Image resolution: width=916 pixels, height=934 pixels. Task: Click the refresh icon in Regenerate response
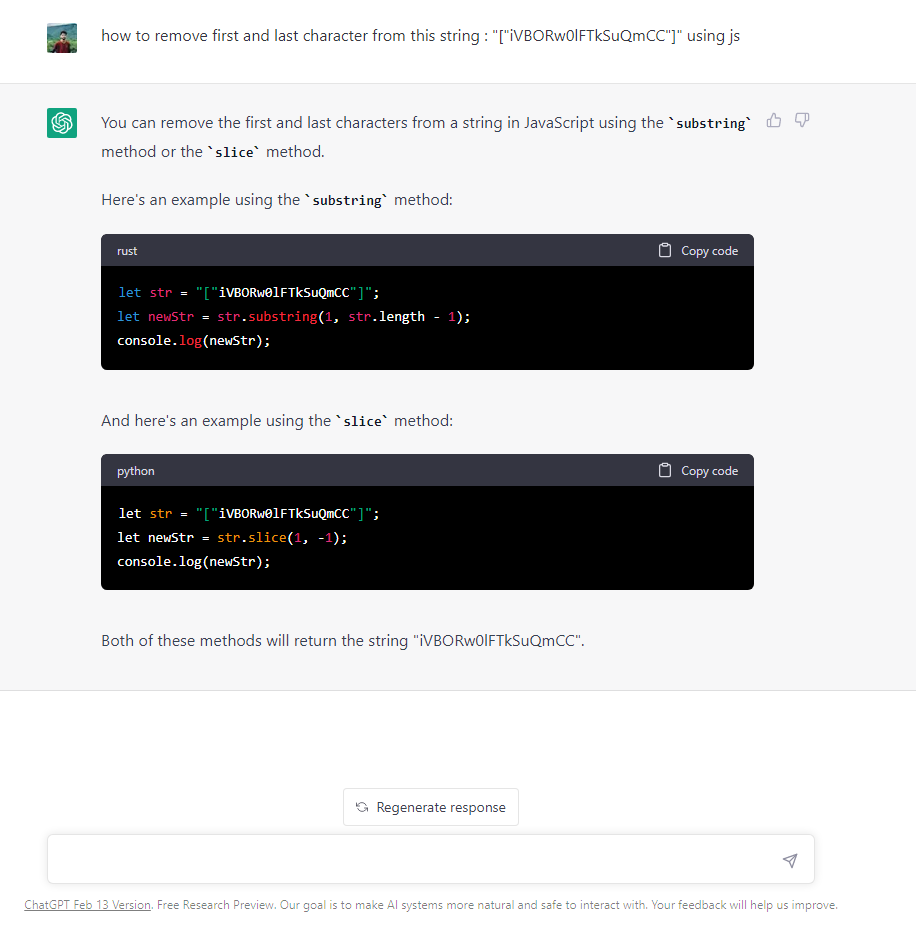click(x=361, y=807)
